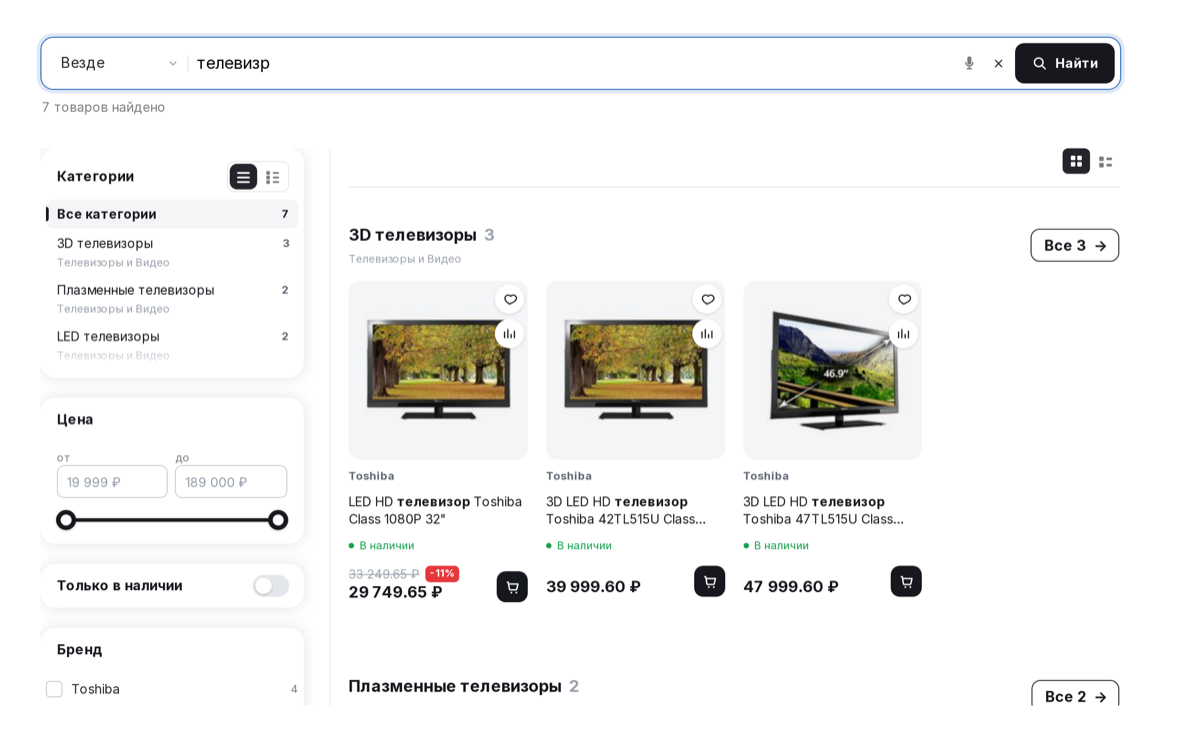Click the Найти search button
The height and width of the screenshot is (746, 1200).
pyautogui.click(x=1064, y=63)
